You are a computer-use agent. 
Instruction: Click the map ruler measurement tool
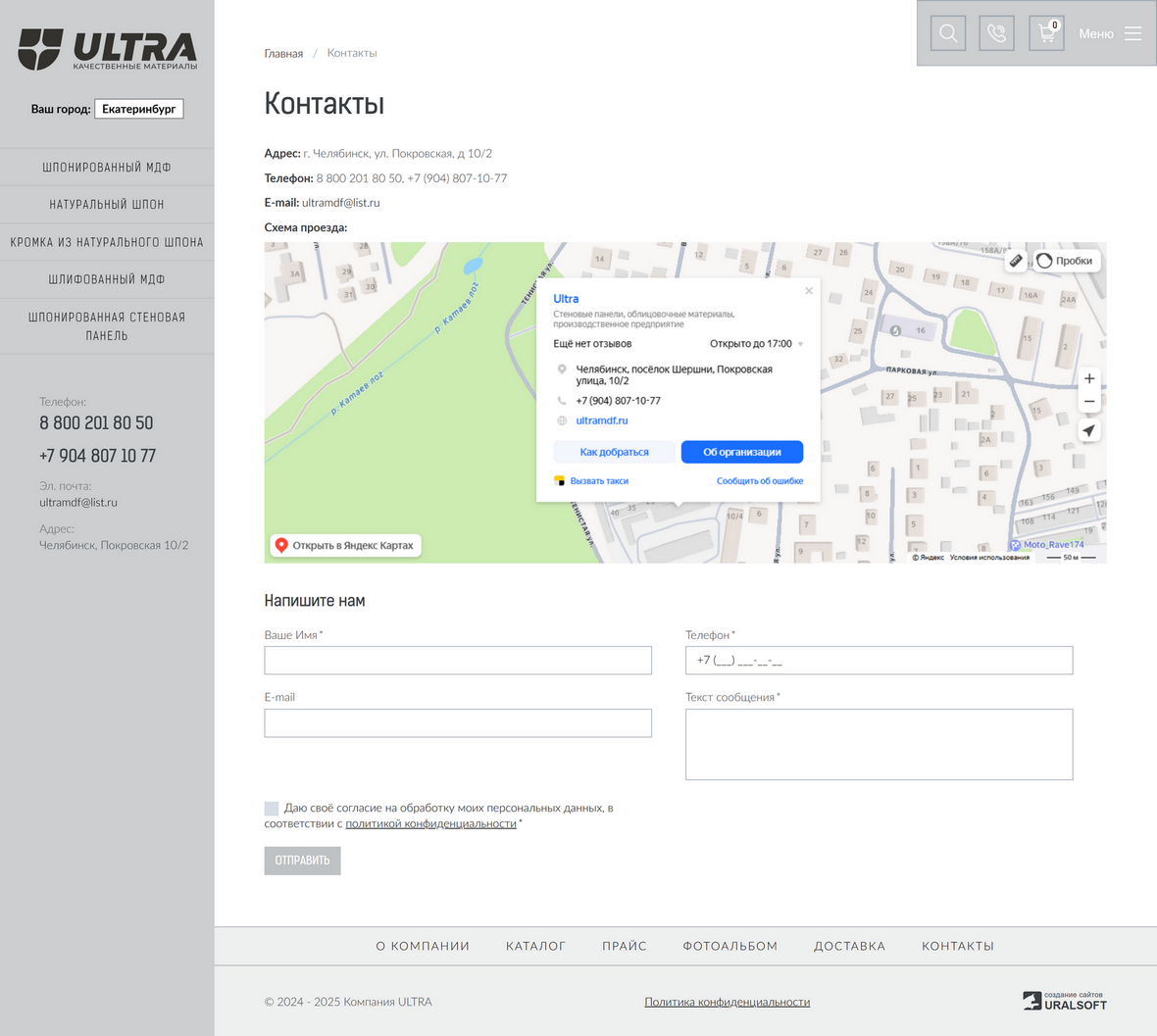[x=1016, y=261]
